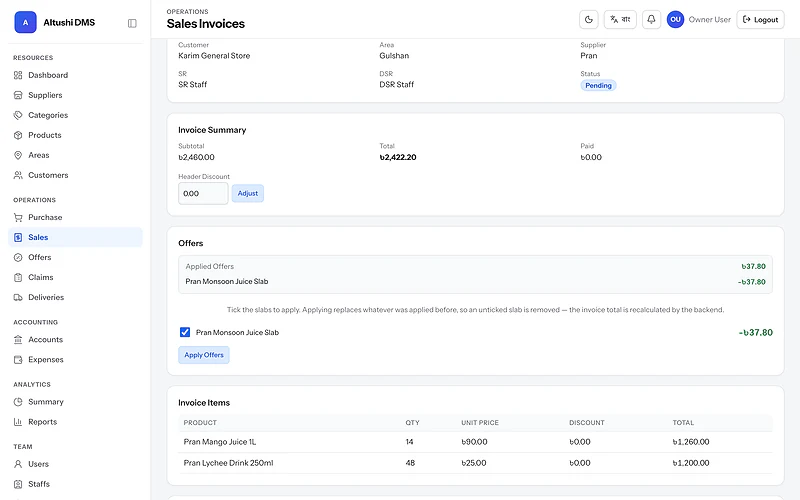Click the ৳2,422.20 total value
Viewport: 800px width, 500px height.
tap(398, 157)
